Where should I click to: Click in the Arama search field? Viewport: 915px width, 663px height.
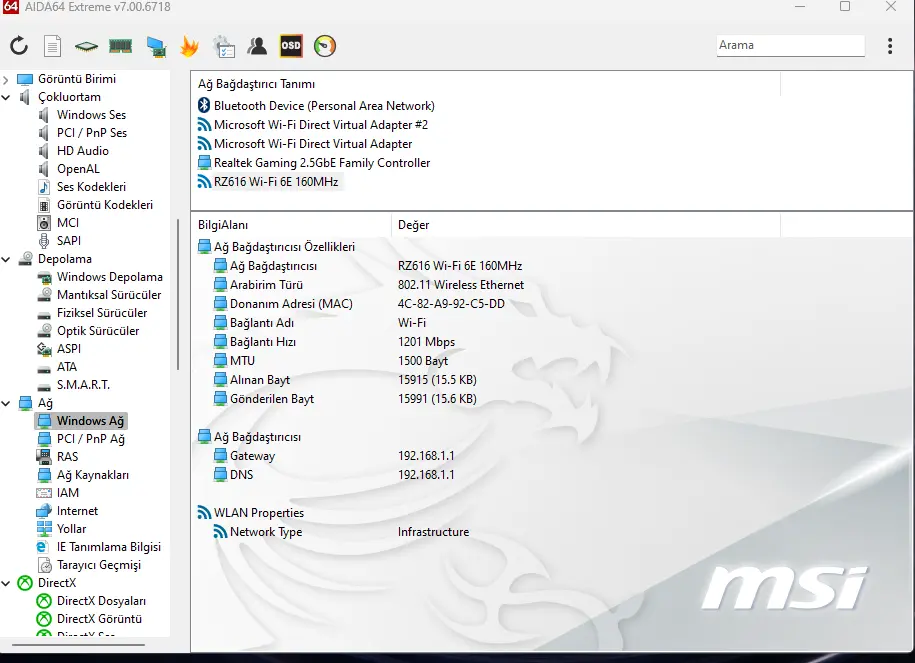pos(790,45)
